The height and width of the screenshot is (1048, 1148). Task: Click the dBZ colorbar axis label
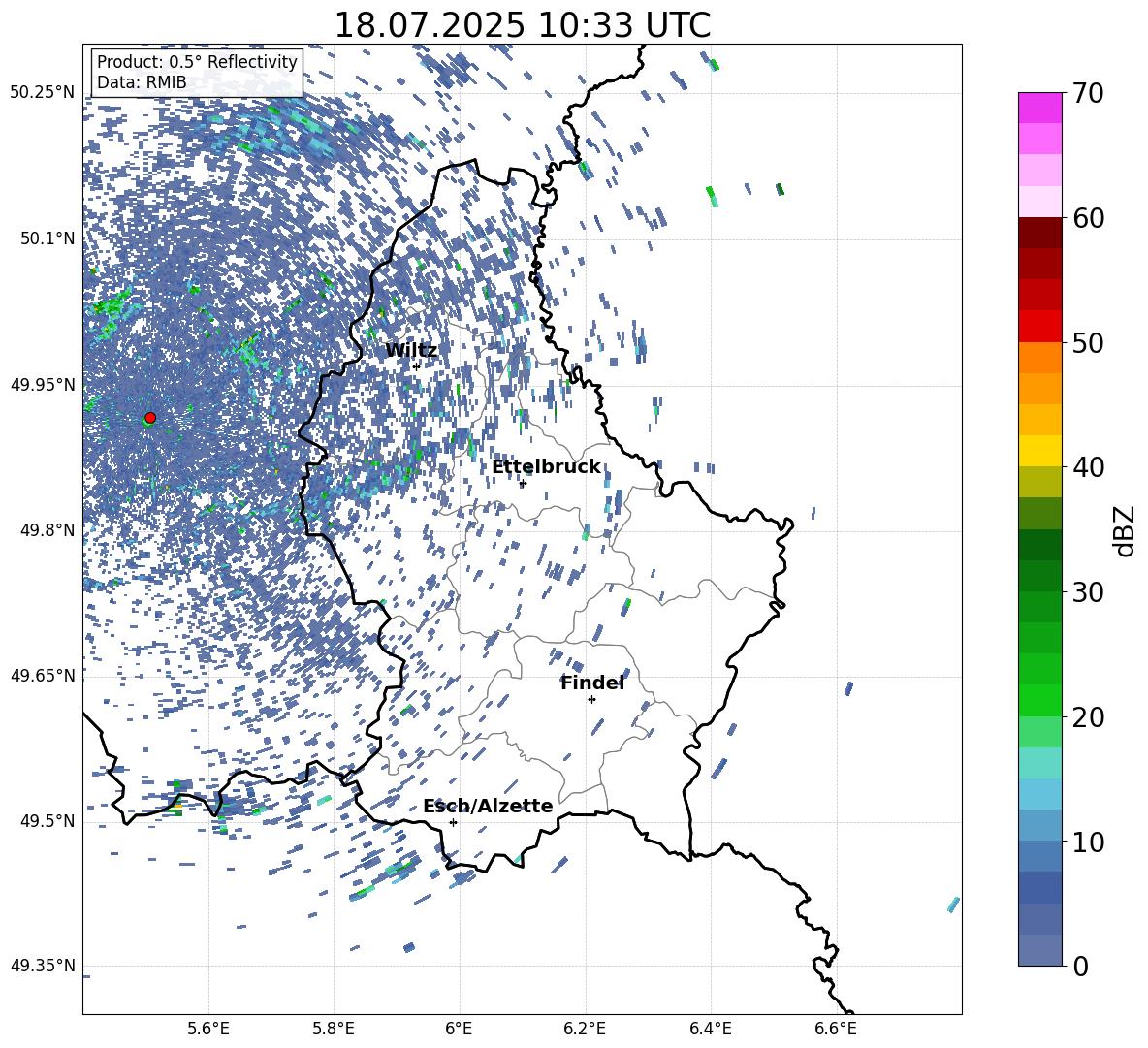[1126, 530]
